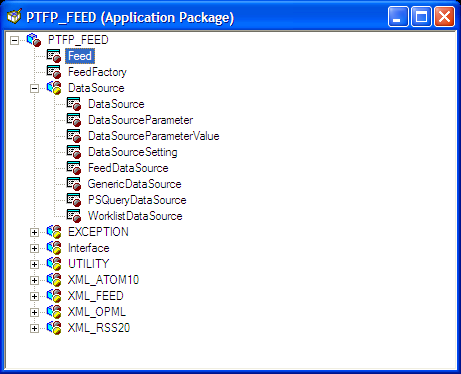Click the DataSourceSetting class icon
Viewport: 461px width, 374px height.
pos(74,152)
